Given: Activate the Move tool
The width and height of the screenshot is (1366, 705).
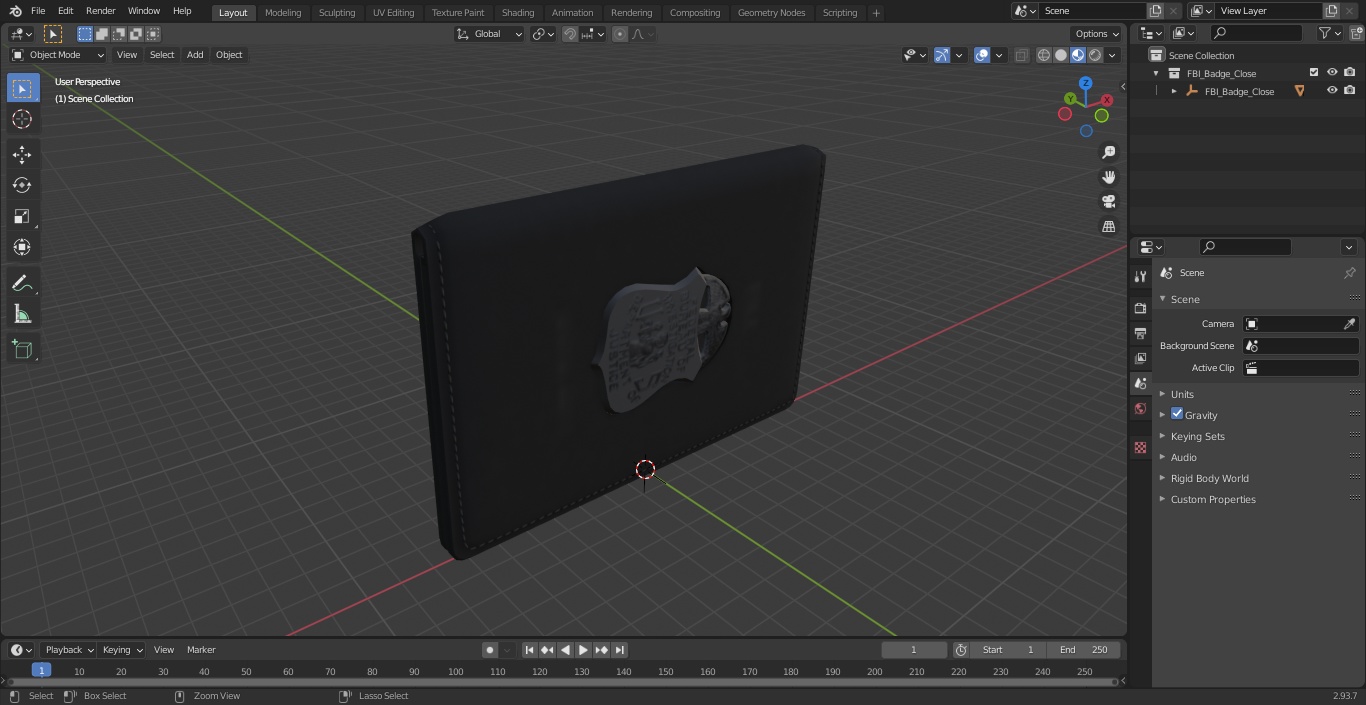Looking at the screenshot, I should 22,154.
